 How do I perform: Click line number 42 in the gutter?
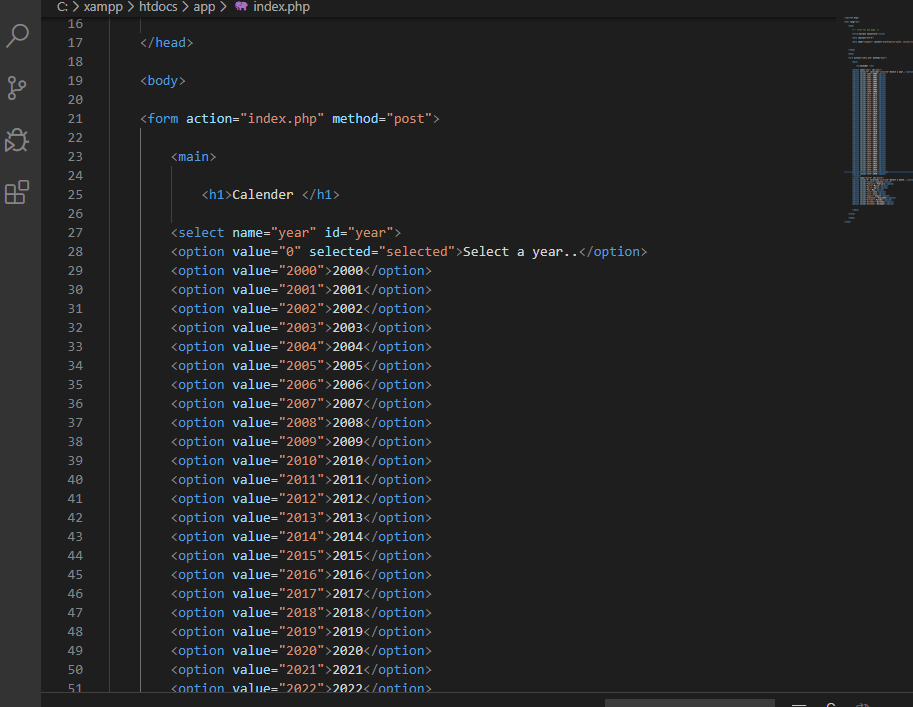pos(75,518)
